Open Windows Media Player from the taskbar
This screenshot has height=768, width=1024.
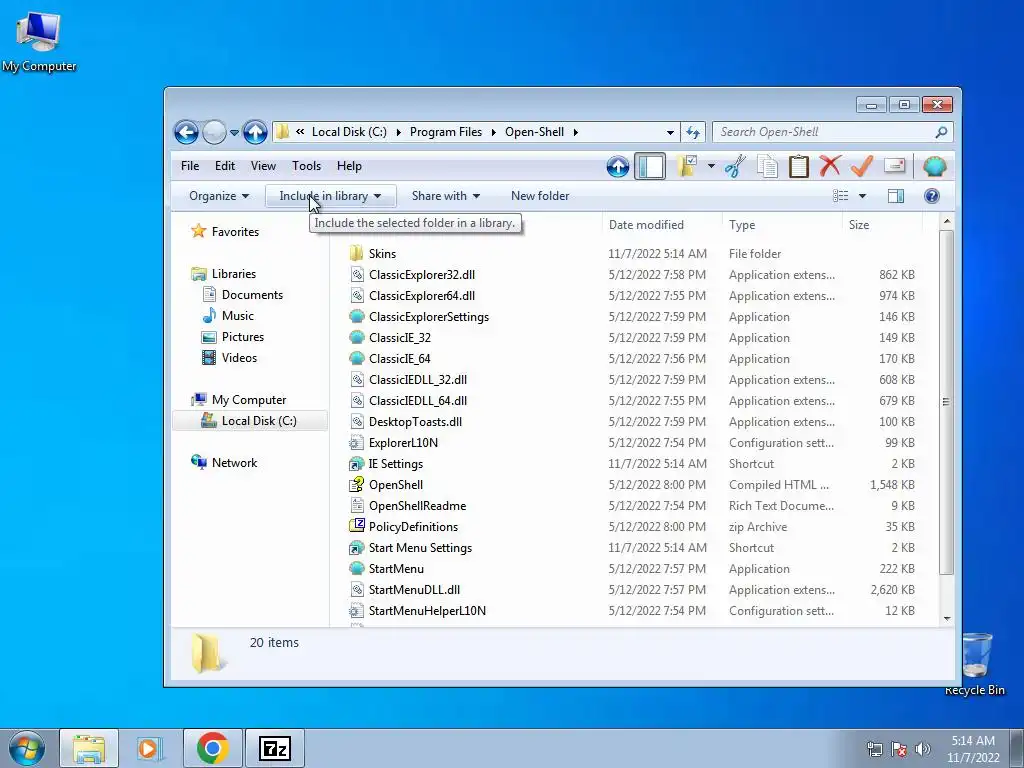[150, 748]
